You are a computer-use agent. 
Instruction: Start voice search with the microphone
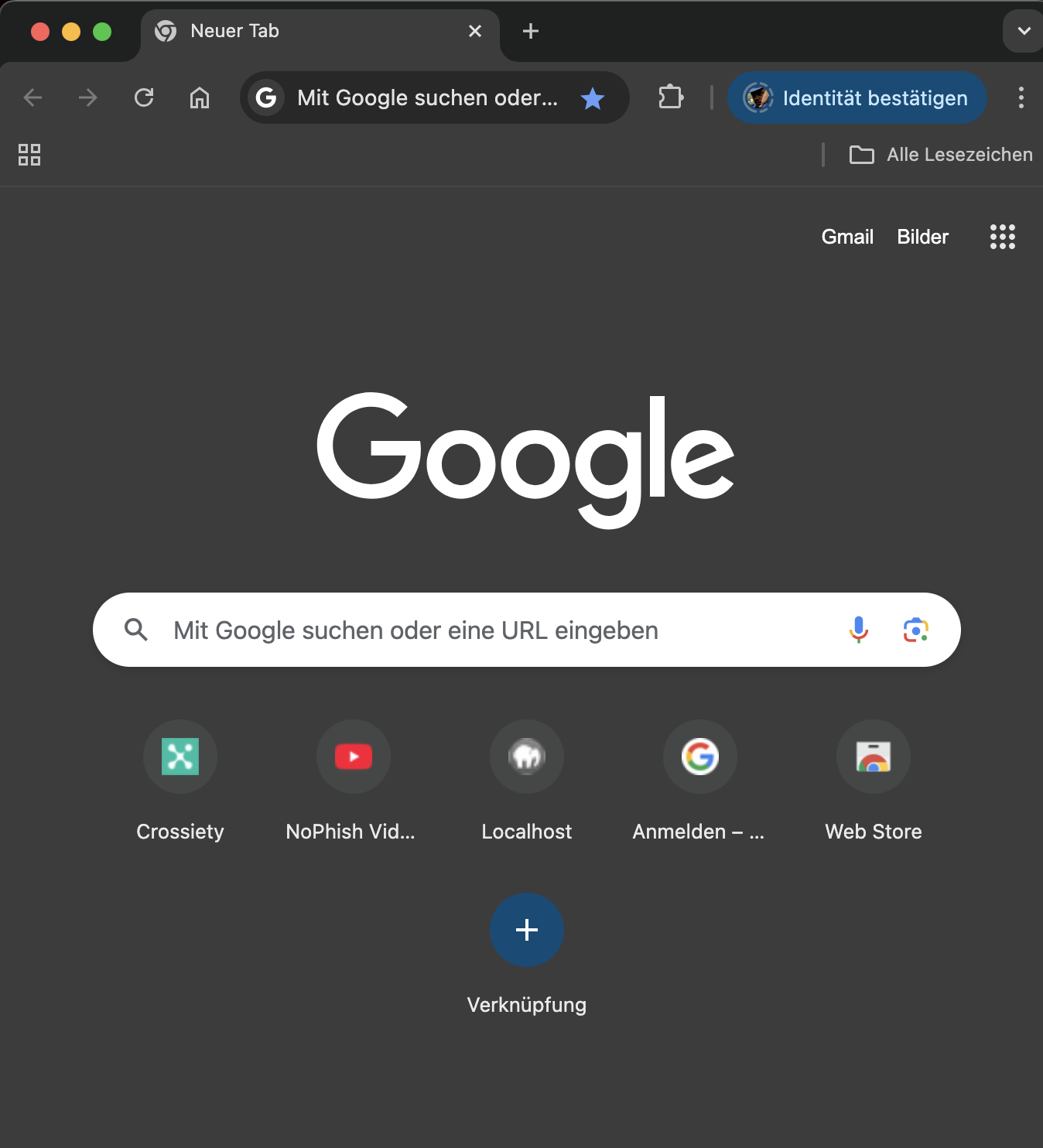pos(859,630)
